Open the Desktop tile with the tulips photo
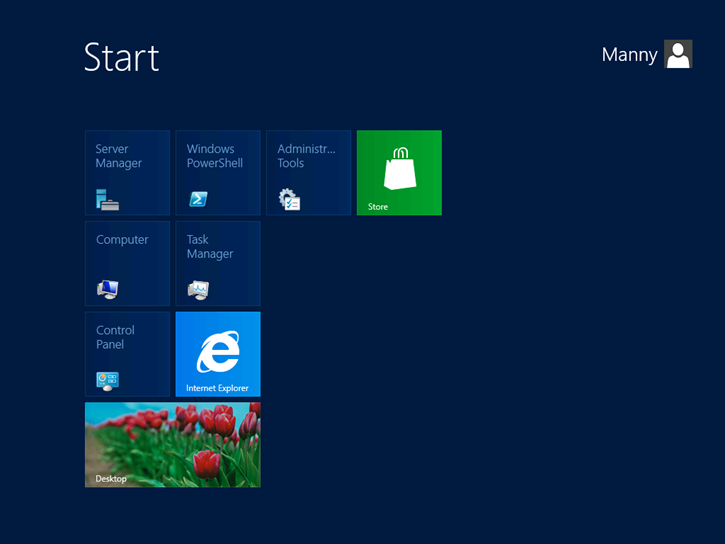Screen dimensions: 725x544 (x=172, y=444)
